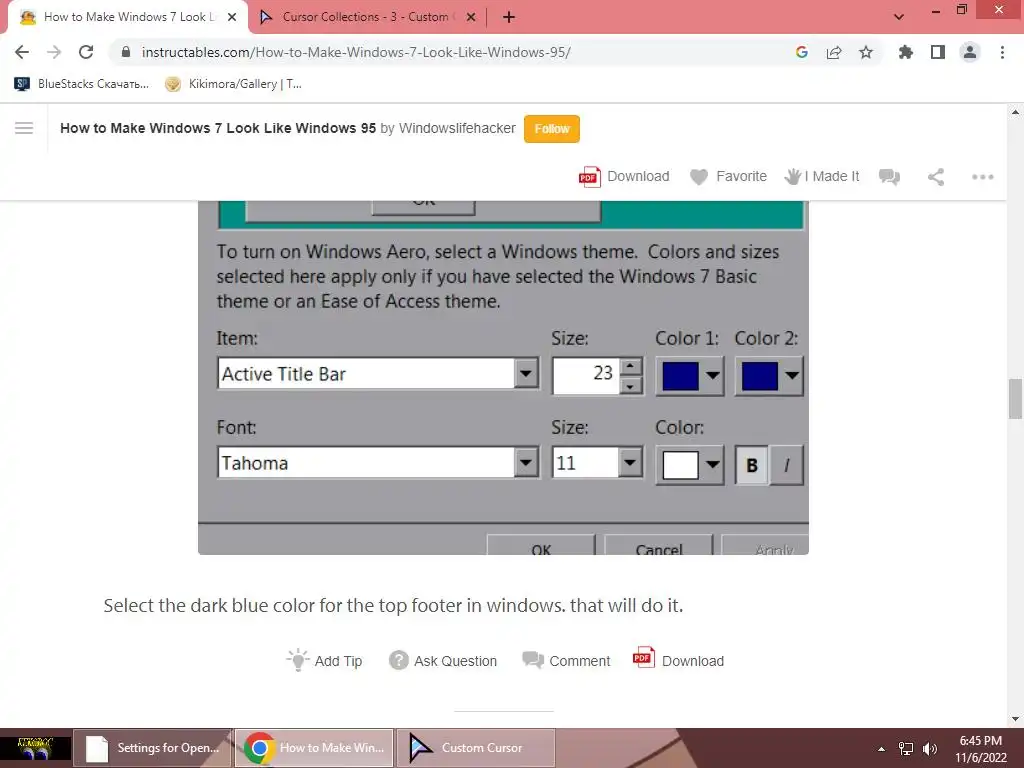Open the Chrome taskbar button
Screen dimensions: 1024x768
click(x=314, y=748)
